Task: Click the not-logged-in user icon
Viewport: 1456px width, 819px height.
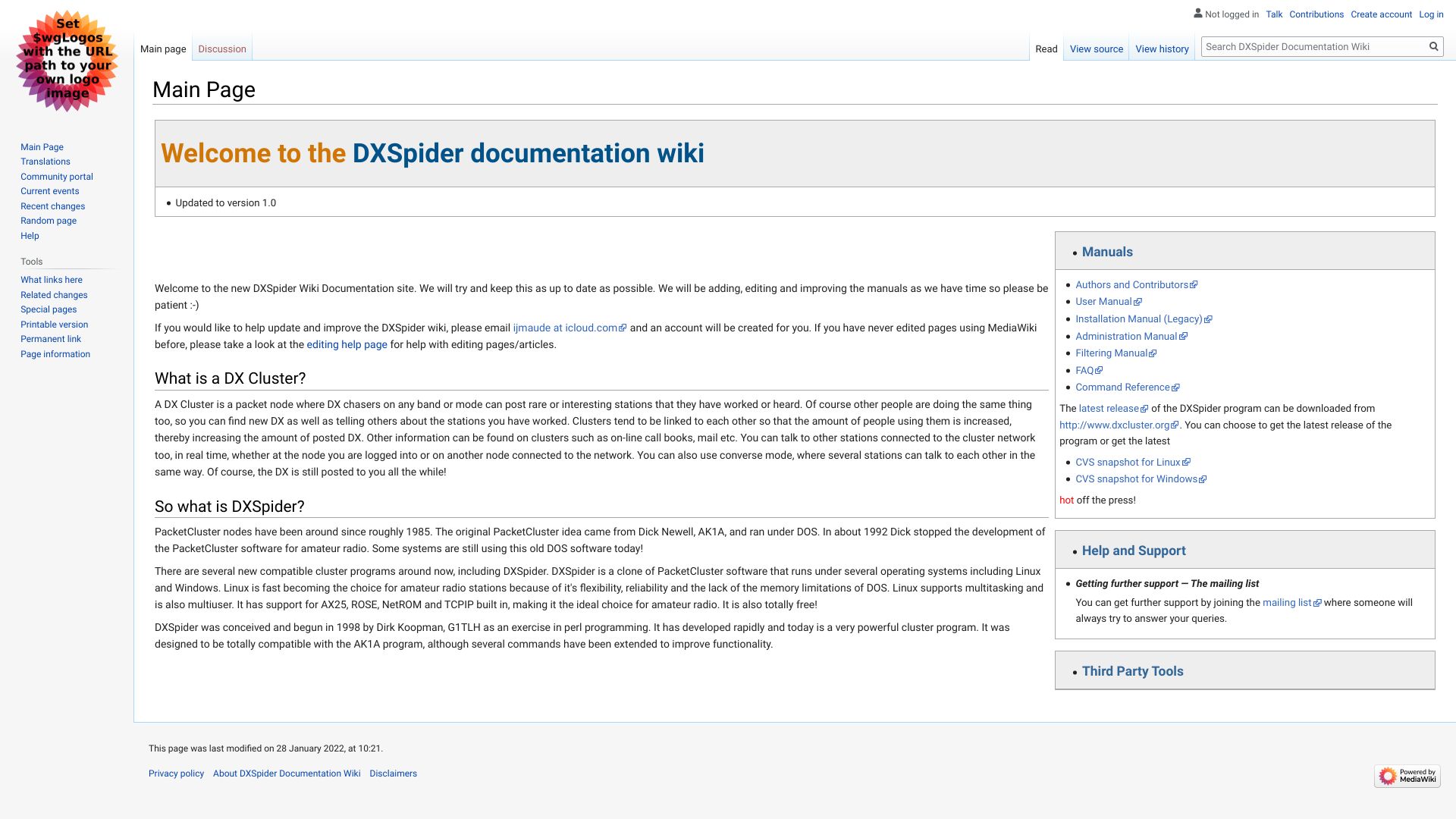Action: 1198,13
